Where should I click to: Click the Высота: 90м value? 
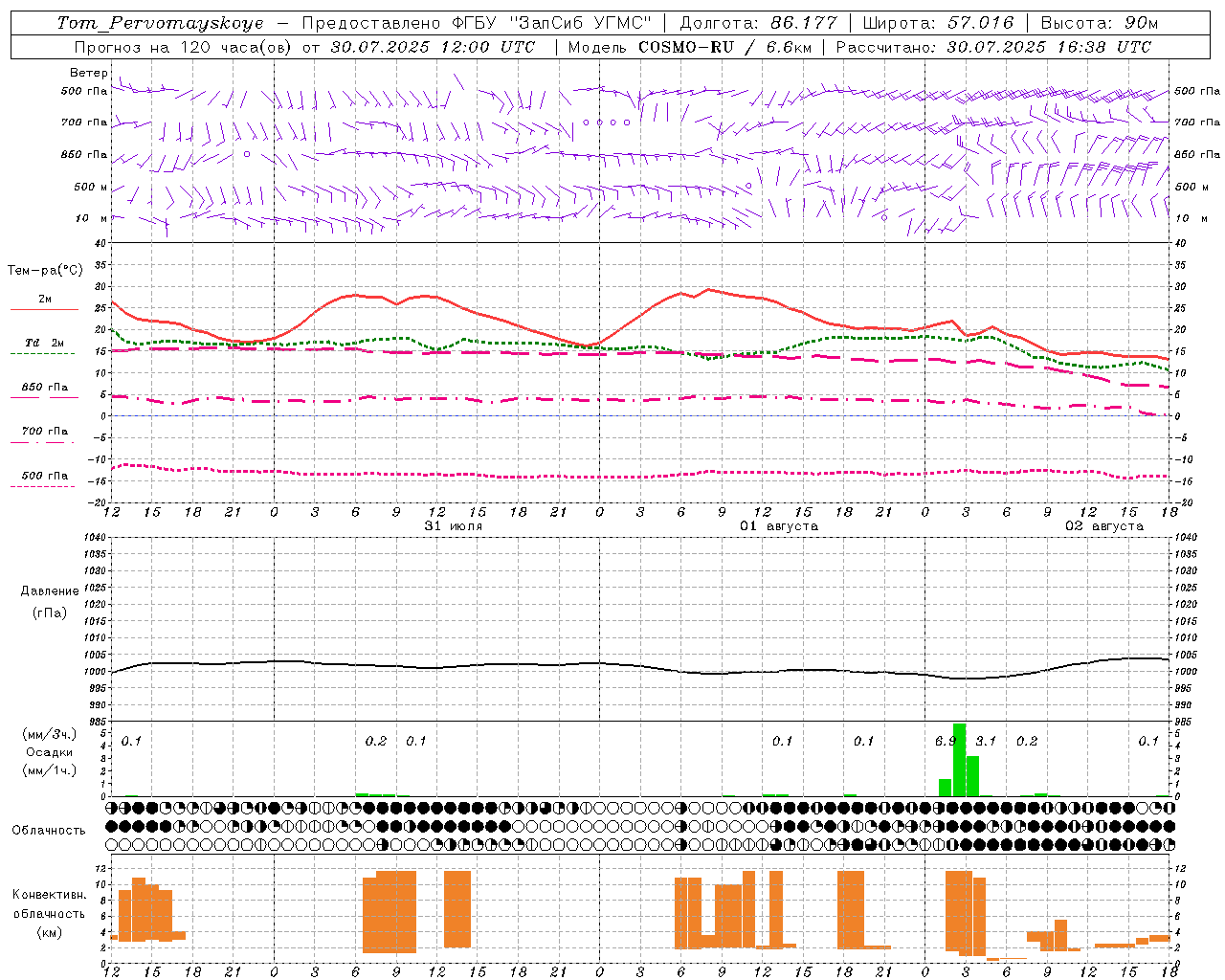pyautogui.click(x=1100, y=23)
